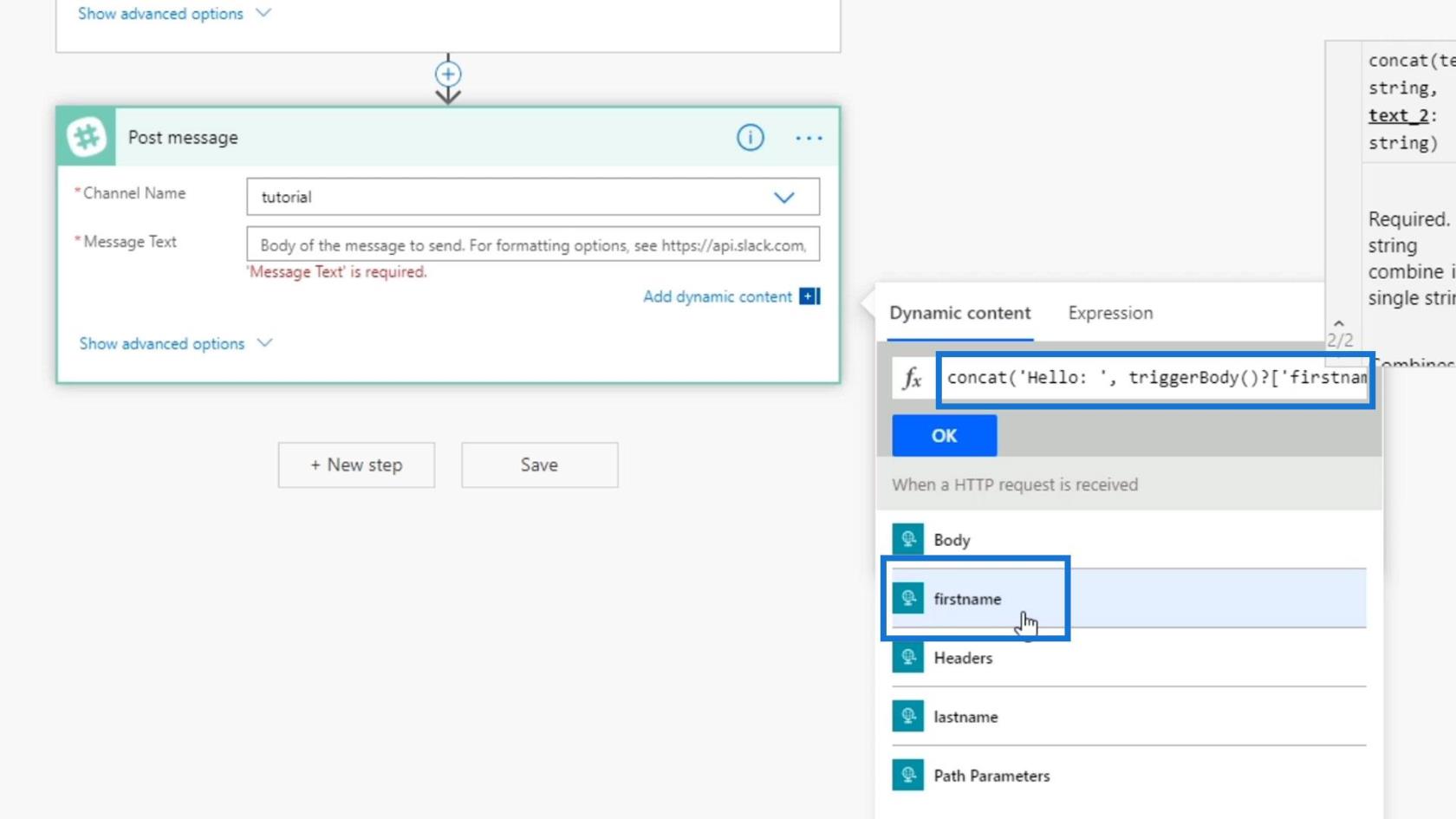
Task: Click the insert step plus icon
Action: point(448,75)
